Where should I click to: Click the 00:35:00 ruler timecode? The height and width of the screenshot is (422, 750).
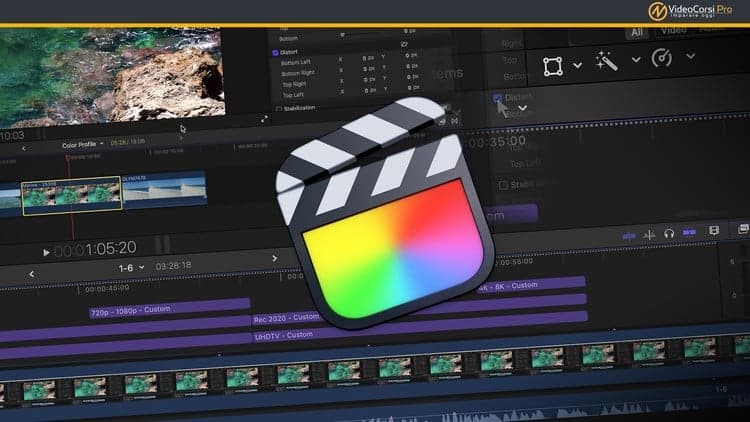[496, 142]
